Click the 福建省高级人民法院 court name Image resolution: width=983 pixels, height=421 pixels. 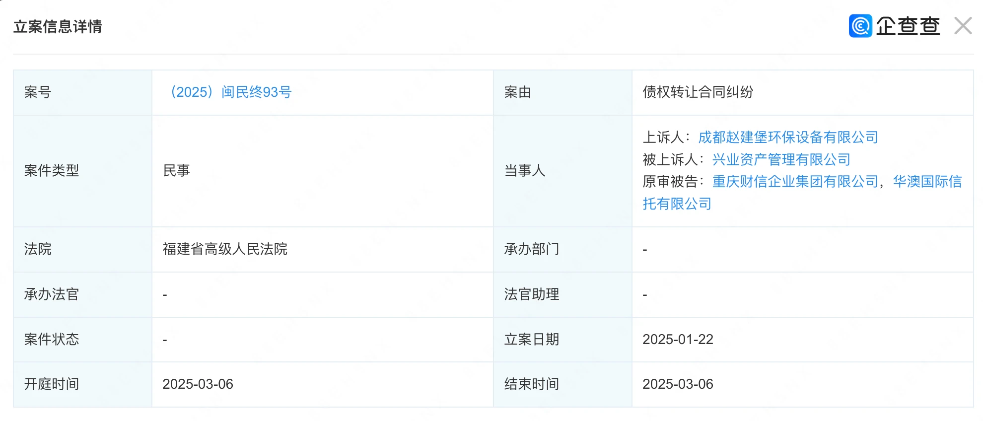pyautogui.click(x=225, y=248)
